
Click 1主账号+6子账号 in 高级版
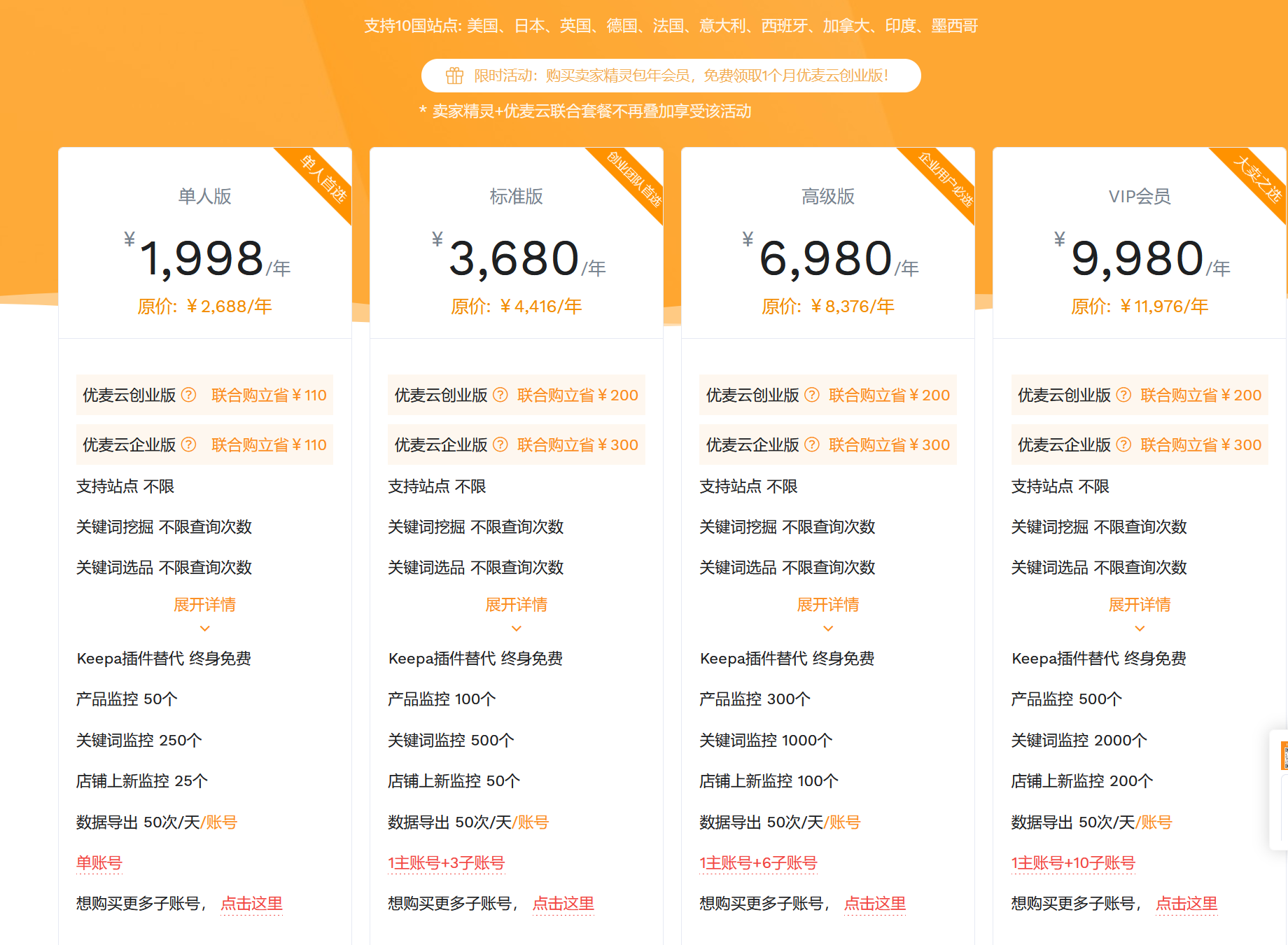pyautogui.click(x=758, y=863)
